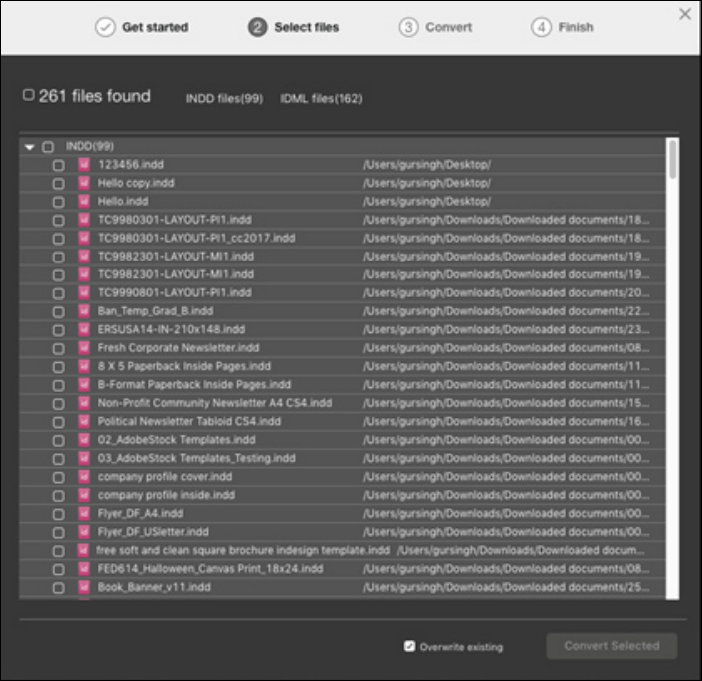The image size is (702, 681).
Task: Click the file icon for Ban_Temp_Grad_B.indd
Action: click(84, 311)
